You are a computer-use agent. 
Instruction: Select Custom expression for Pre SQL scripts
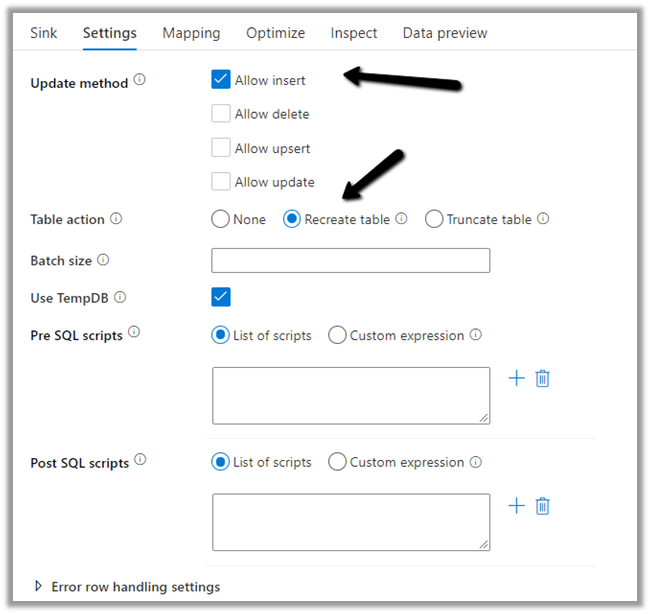click(337, 335)
